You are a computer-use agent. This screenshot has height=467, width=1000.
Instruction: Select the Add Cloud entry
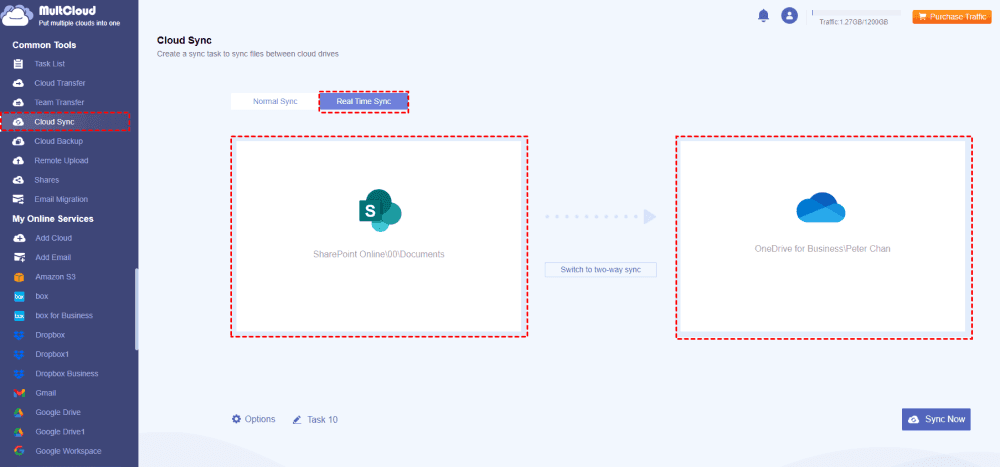[x=54, y=238]
